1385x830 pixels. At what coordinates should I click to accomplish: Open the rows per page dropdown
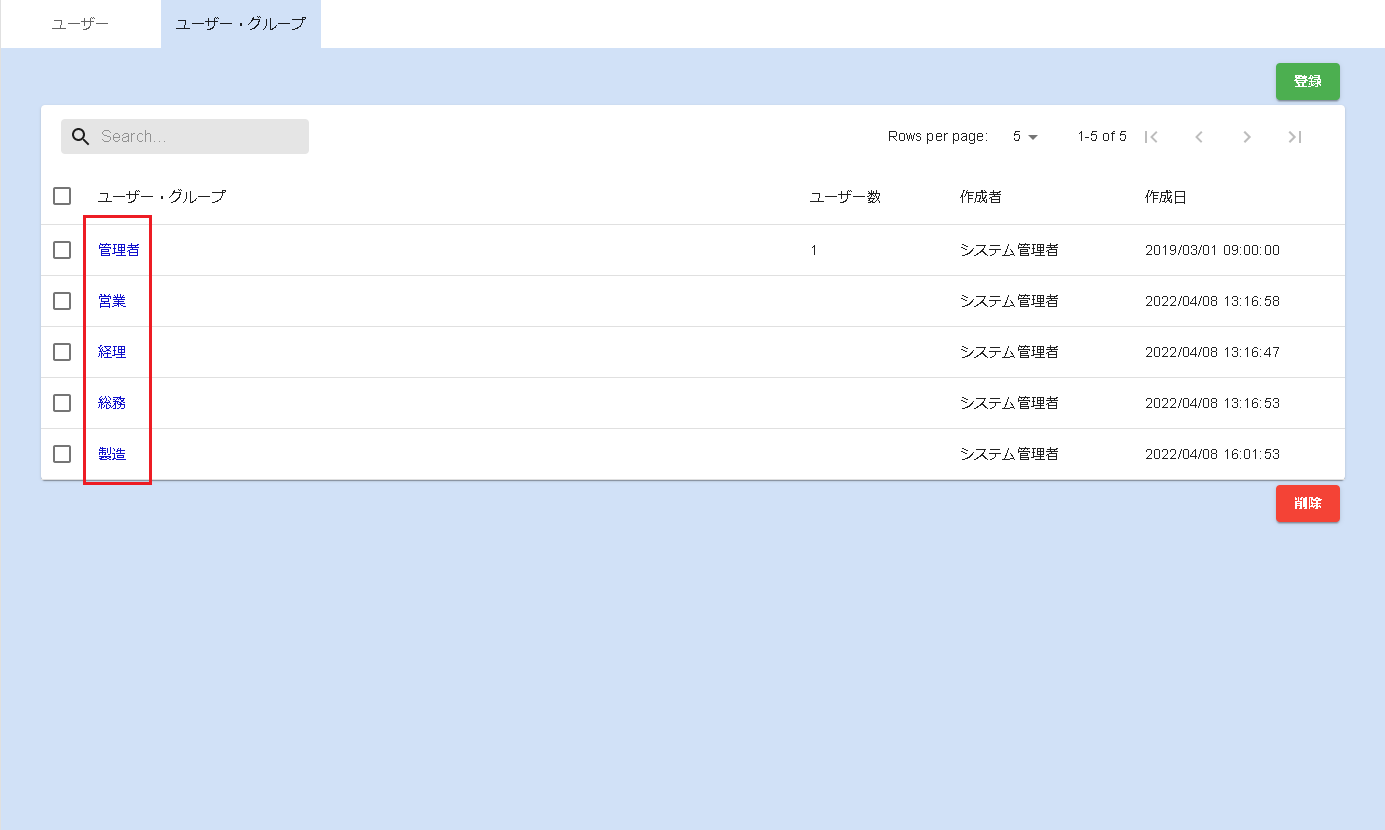pos(1025,137)
